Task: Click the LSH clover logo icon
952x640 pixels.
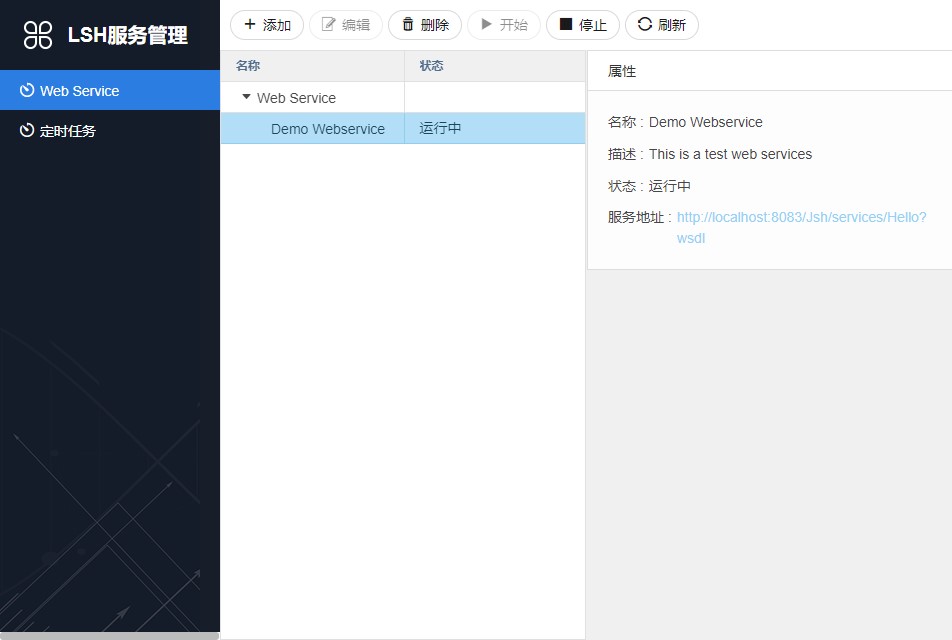Action: (38, 35)
